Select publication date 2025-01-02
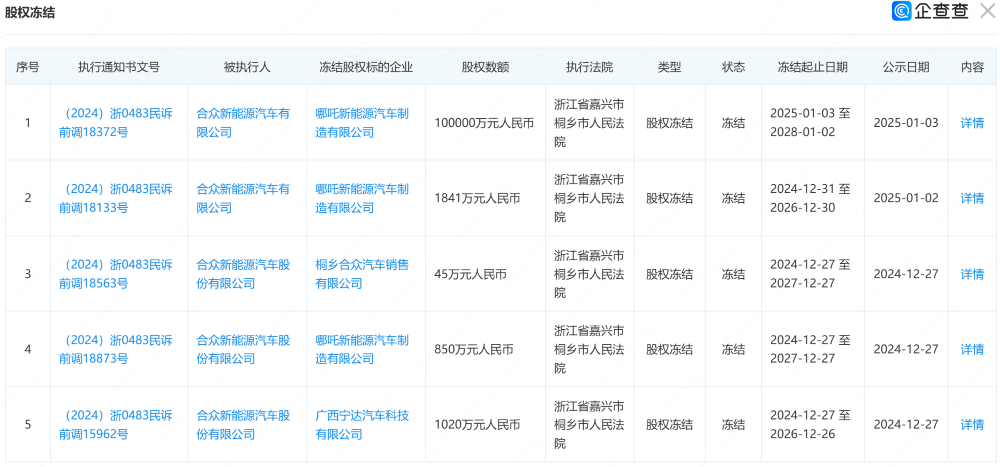 [x=906, y=198]
